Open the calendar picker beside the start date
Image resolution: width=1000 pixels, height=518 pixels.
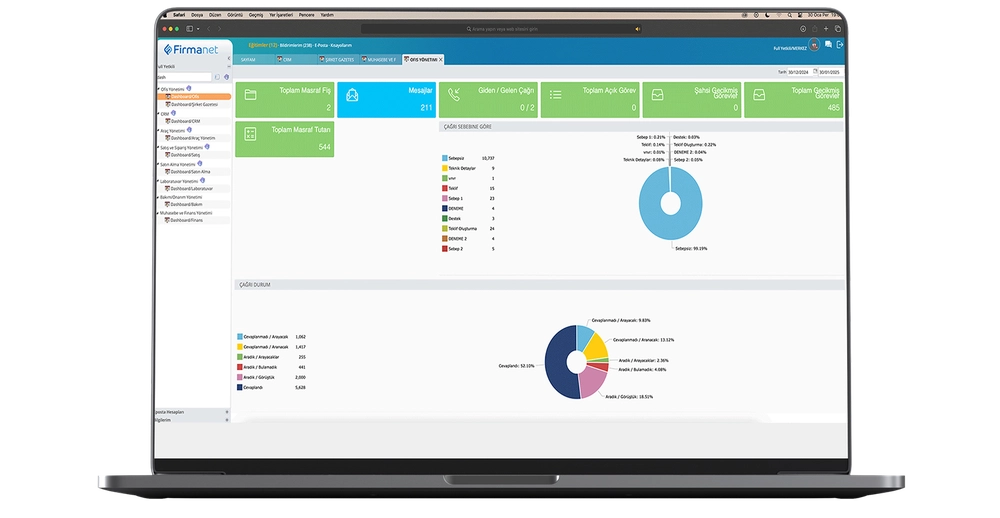pyautogui.click(x=816, y=71)
